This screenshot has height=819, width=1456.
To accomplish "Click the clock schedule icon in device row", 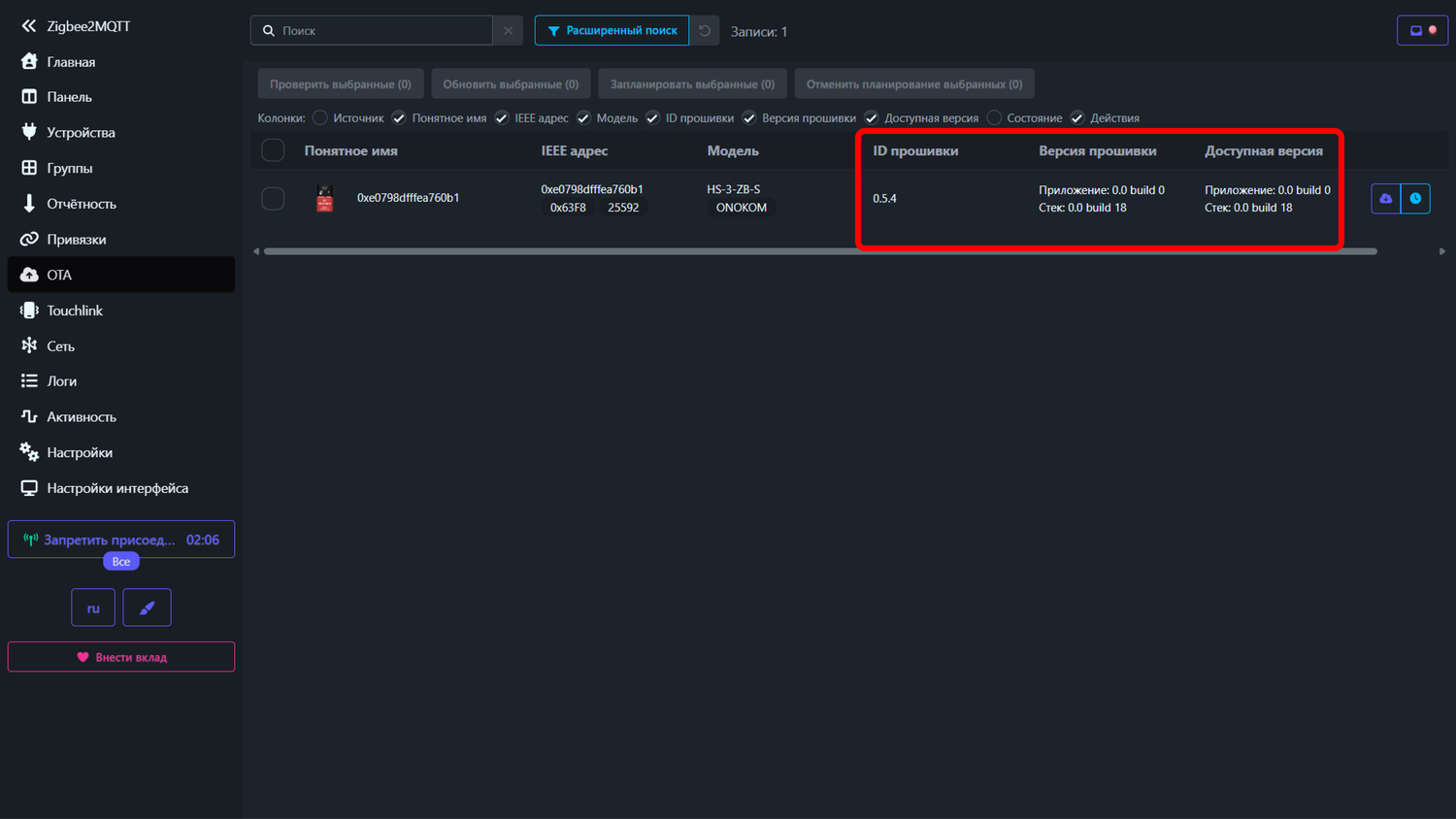I will pos(1415,198).
